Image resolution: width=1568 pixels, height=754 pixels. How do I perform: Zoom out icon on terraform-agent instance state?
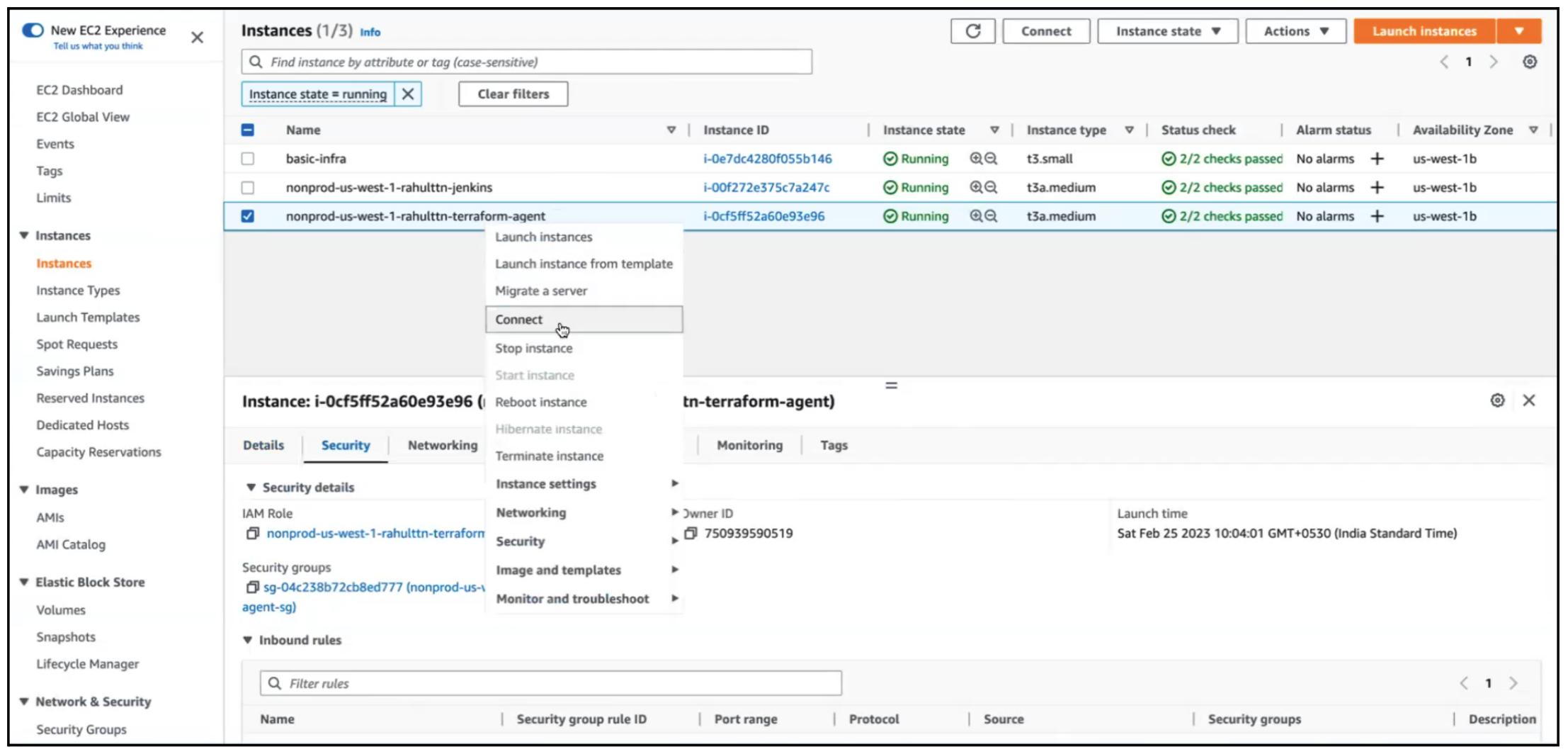coord(991,216)
